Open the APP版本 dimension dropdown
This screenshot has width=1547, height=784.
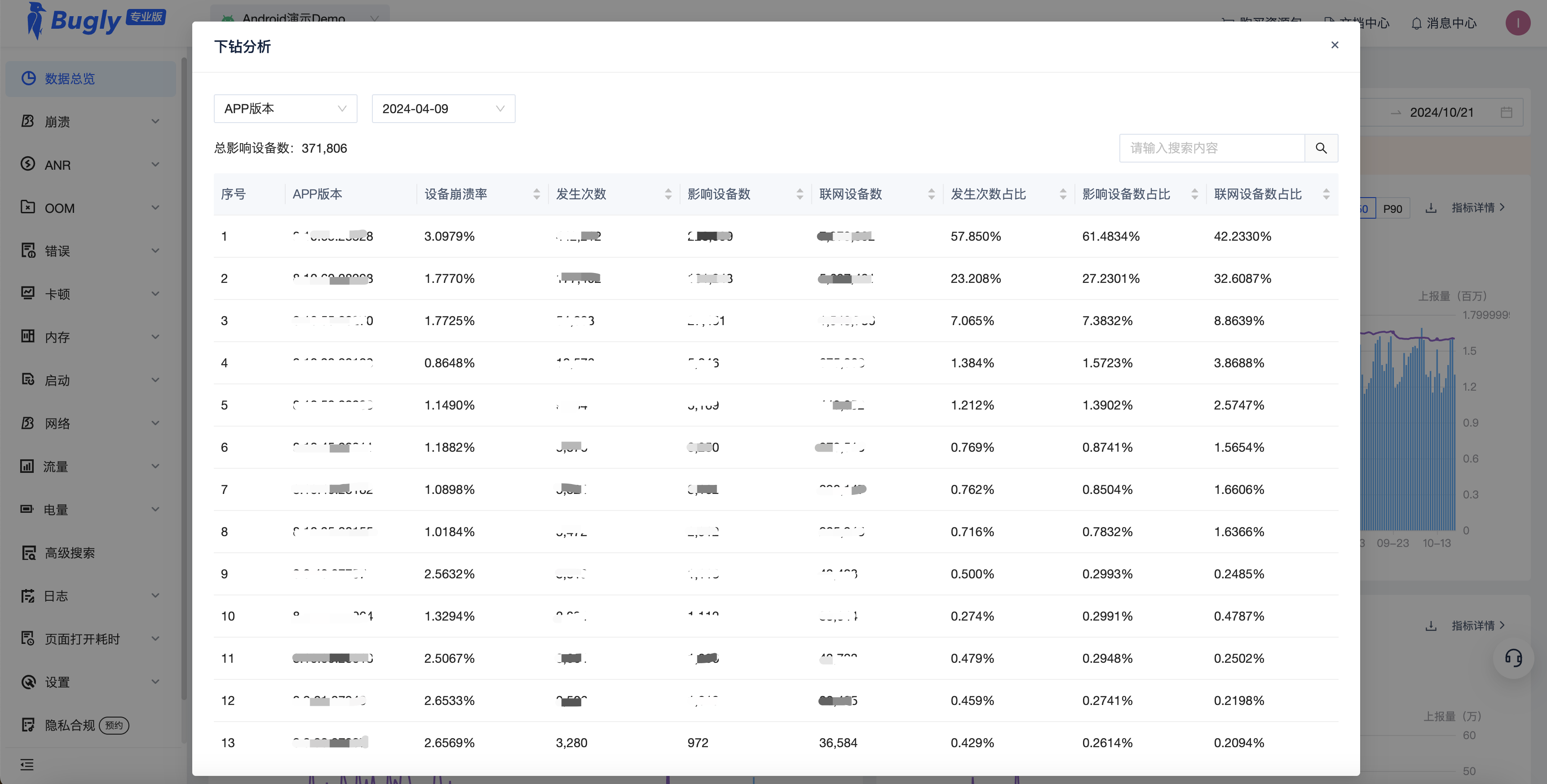tap(285, 109)
